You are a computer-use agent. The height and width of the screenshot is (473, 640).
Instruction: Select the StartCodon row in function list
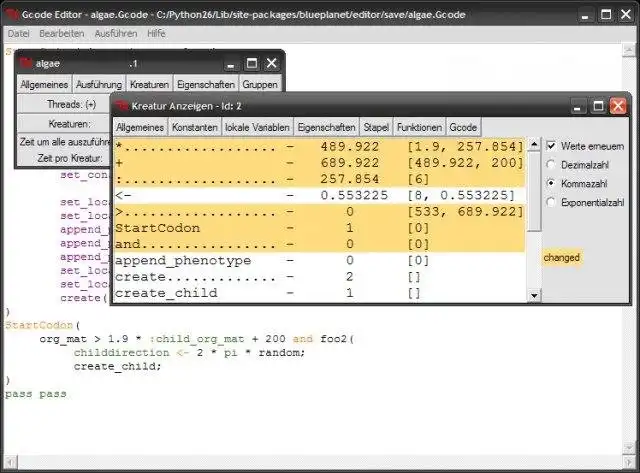tap(320, 228)
